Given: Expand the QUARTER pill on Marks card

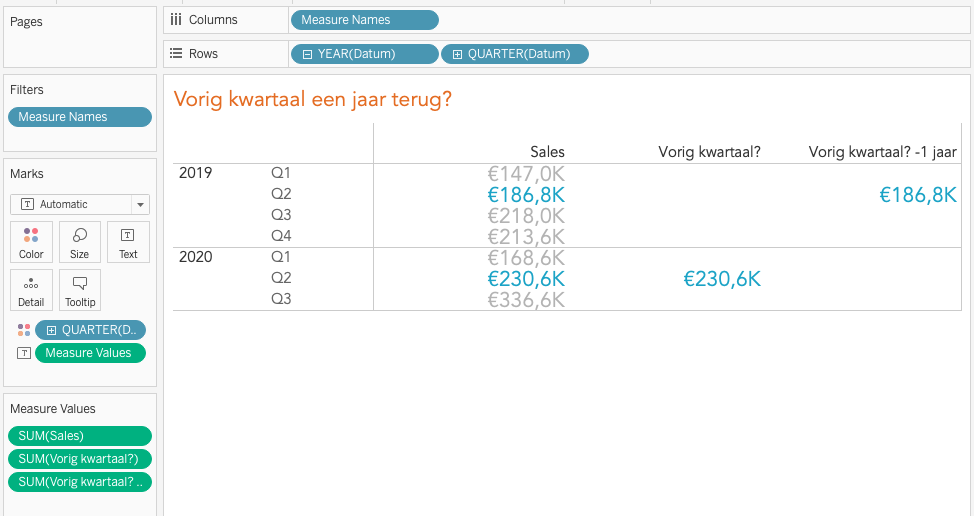Looking at the screenshot, I should tap(51, 330).
